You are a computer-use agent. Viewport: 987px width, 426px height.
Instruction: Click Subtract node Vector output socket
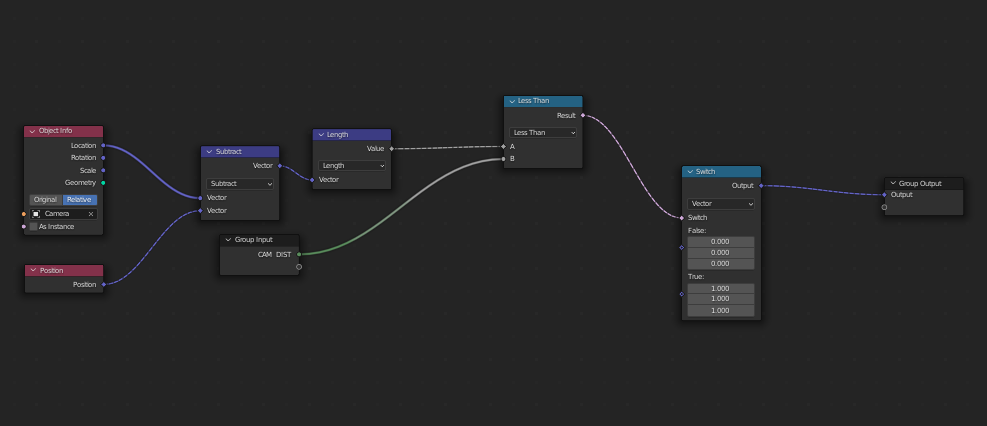(x=279, y=166)
